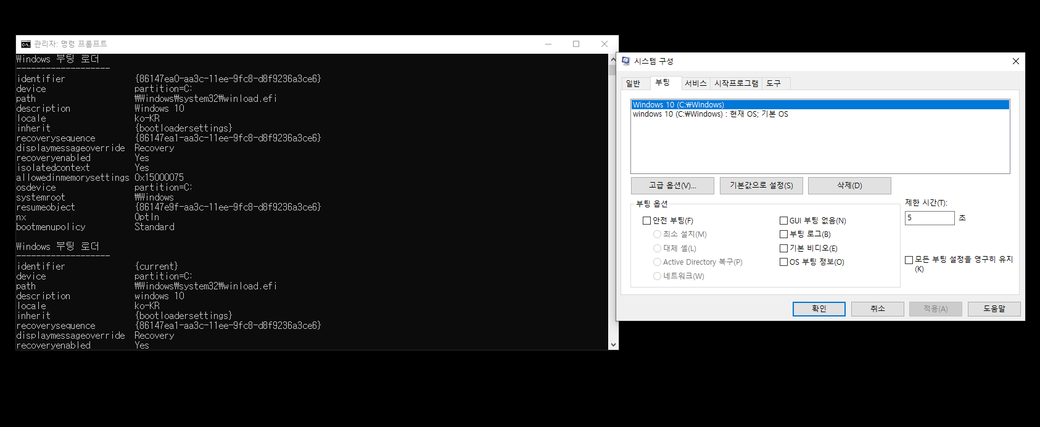Enable the 부팅 로그(B) checkbox
This screenshot has height=427, width=1040.
pyautogui.click(x=783, y=234)
